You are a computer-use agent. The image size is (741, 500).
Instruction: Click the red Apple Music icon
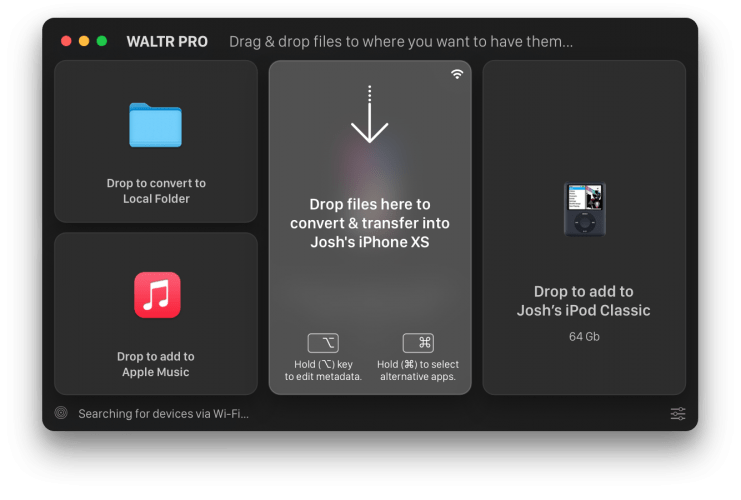coord(157,295)
